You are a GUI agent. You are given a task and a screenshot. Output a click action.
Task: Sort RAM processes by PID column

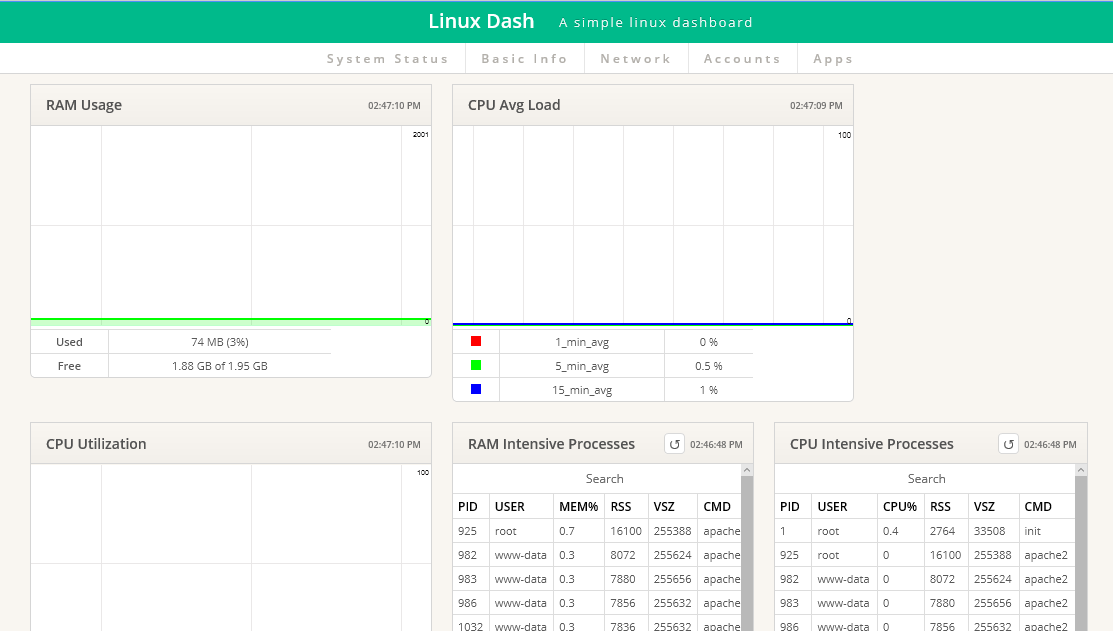468,506
